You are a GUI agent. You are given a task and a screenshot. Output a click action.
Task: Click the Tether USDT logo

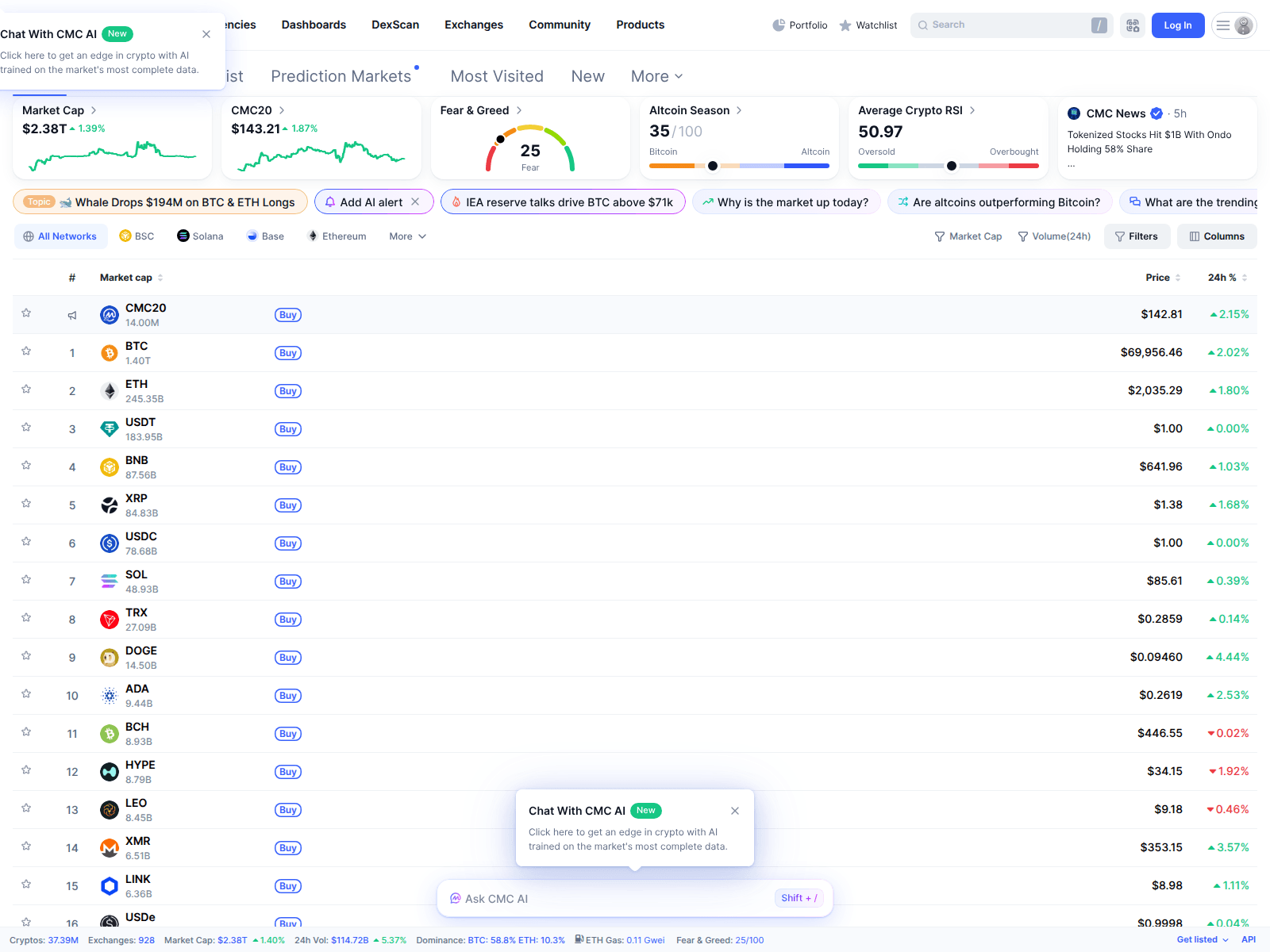[x=110, y=429]
